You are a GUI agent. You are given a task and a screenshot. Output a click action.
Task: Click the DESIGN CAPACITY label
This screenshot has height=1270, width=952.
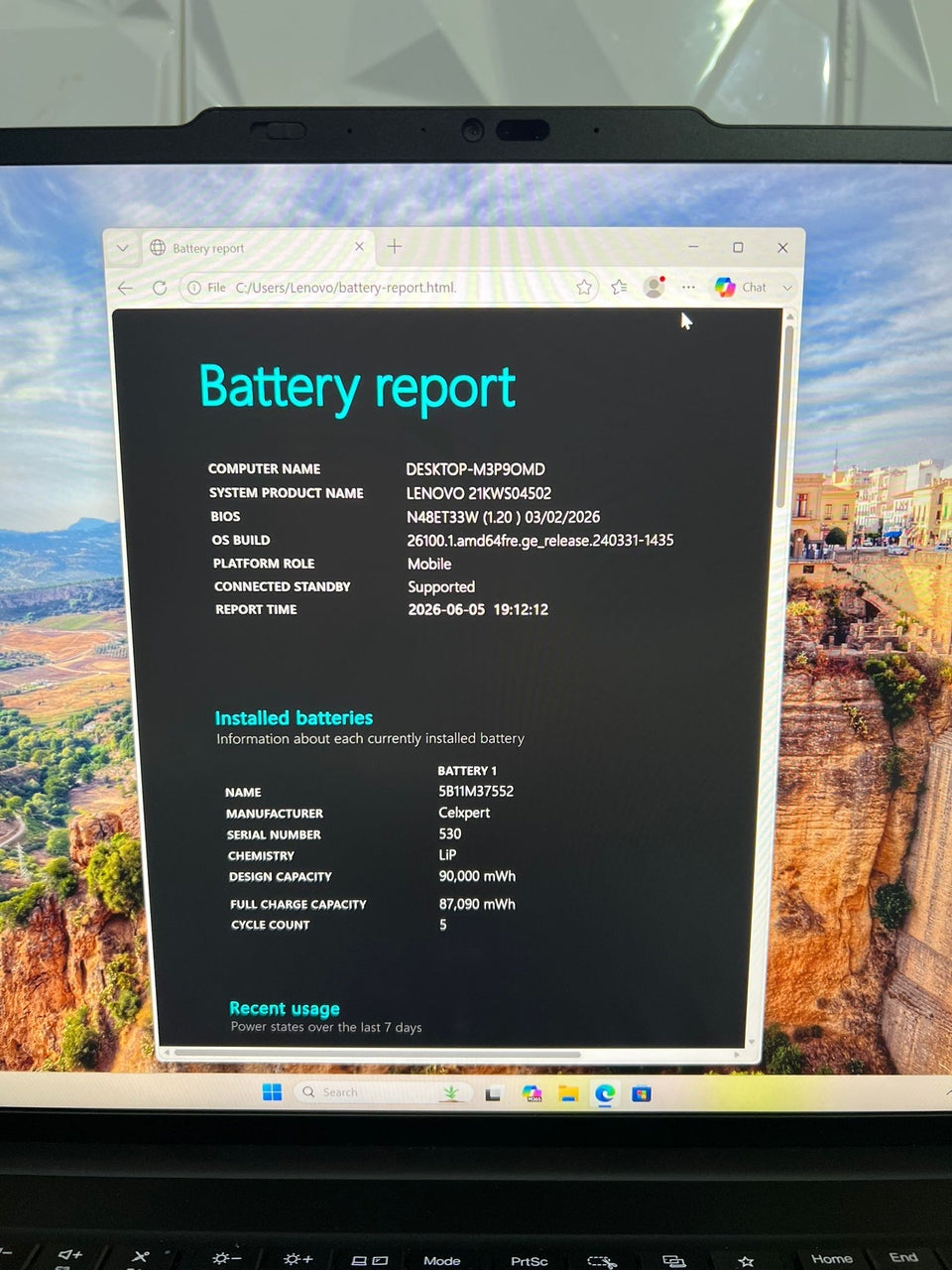click(x=280, y=877)
